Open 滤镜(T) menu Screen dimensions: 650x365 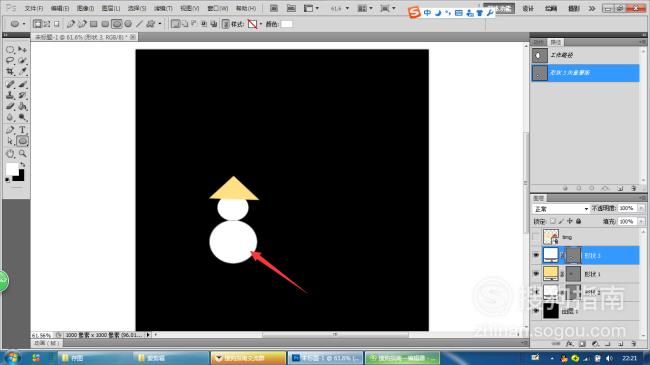163,8
